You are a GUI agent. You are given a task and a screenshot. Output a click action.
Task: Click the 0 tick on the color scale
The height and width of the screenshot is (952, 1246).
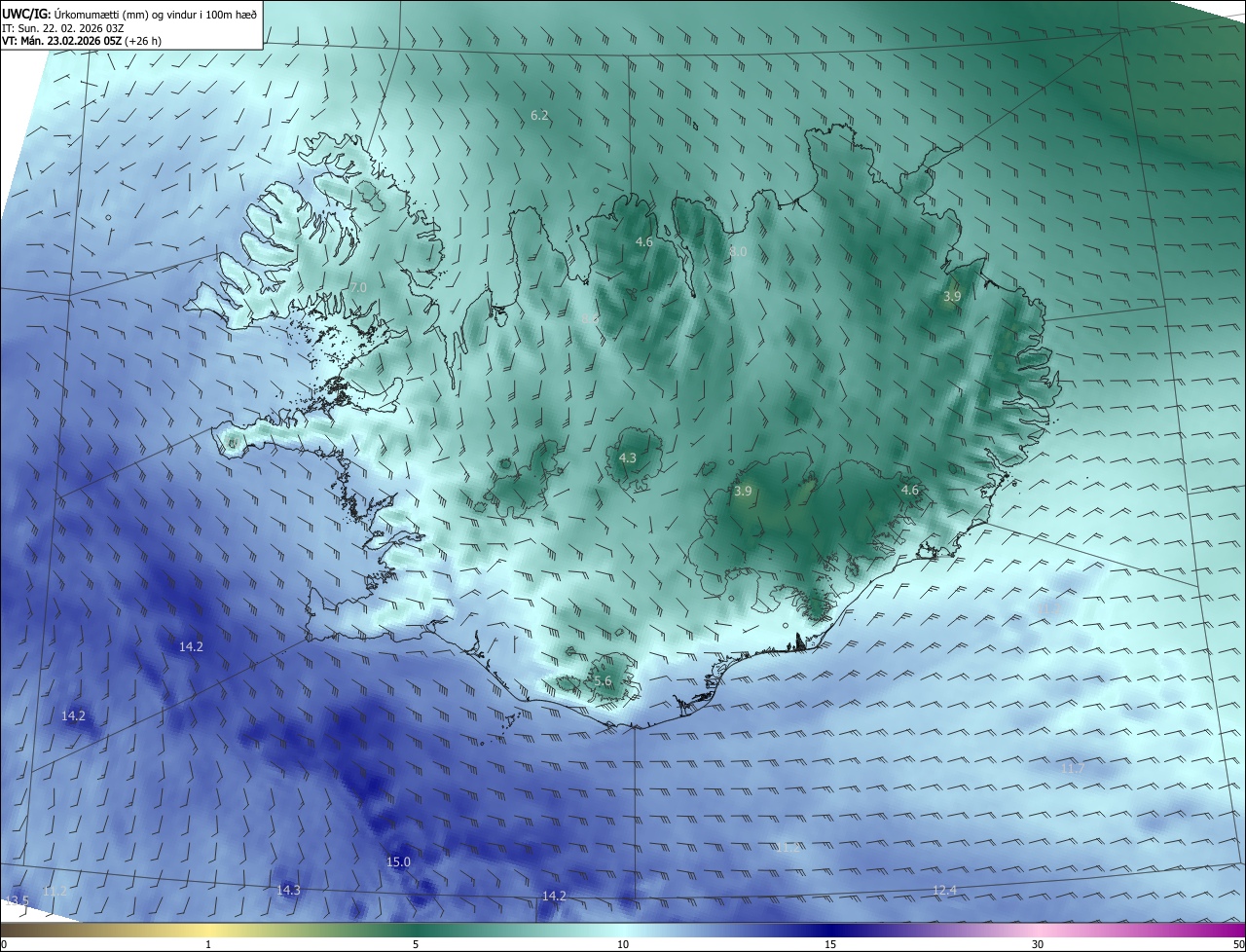pos(3,944)
